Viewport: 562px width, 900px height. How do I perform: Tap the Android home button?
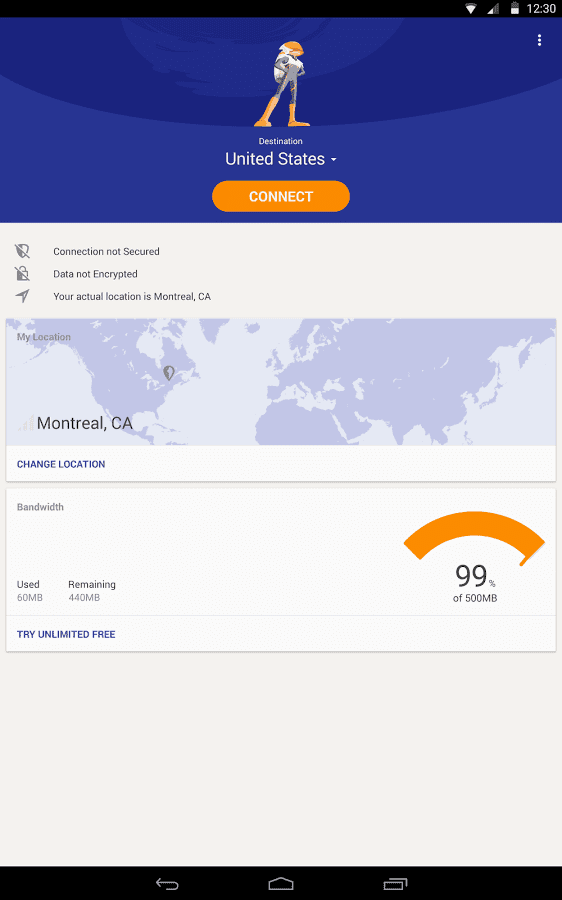point(281,884)
